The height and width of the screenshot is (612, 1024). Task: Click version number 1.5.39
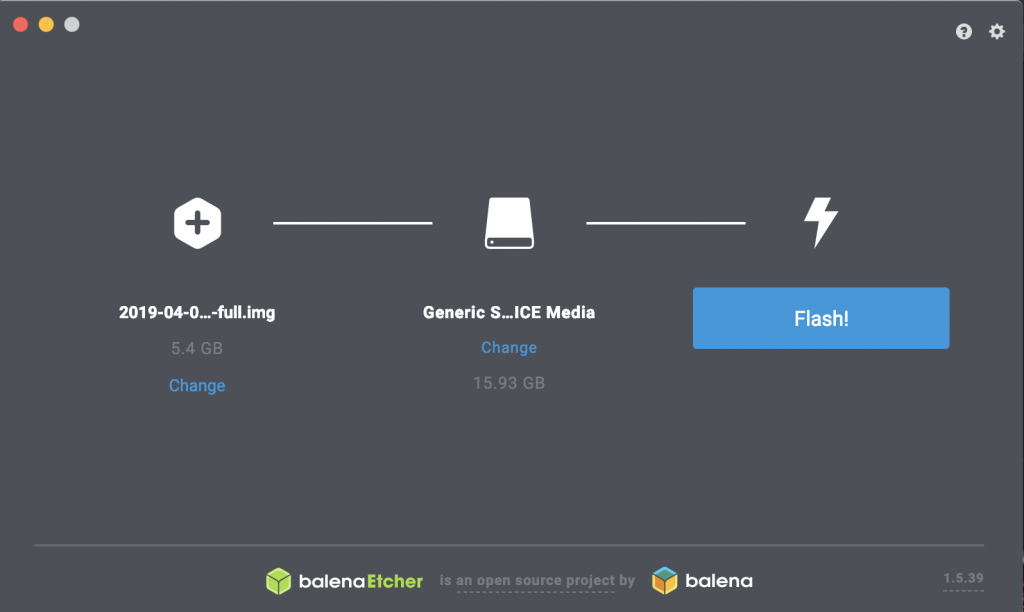[x=963, y=578]
